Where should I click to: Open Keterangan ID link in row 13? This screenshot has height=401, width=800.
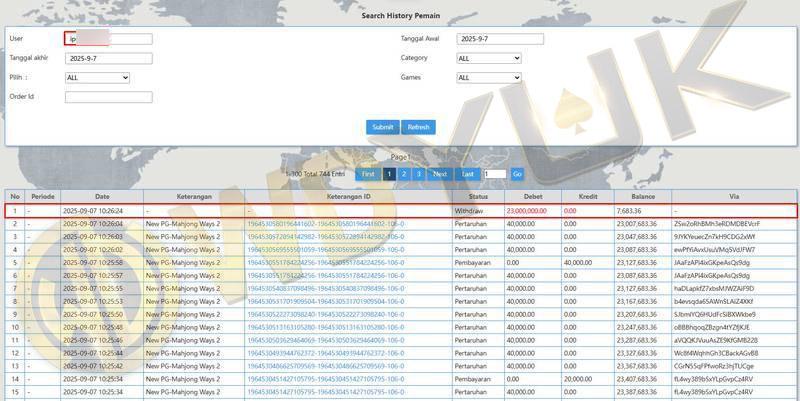(x=326, y=366)
